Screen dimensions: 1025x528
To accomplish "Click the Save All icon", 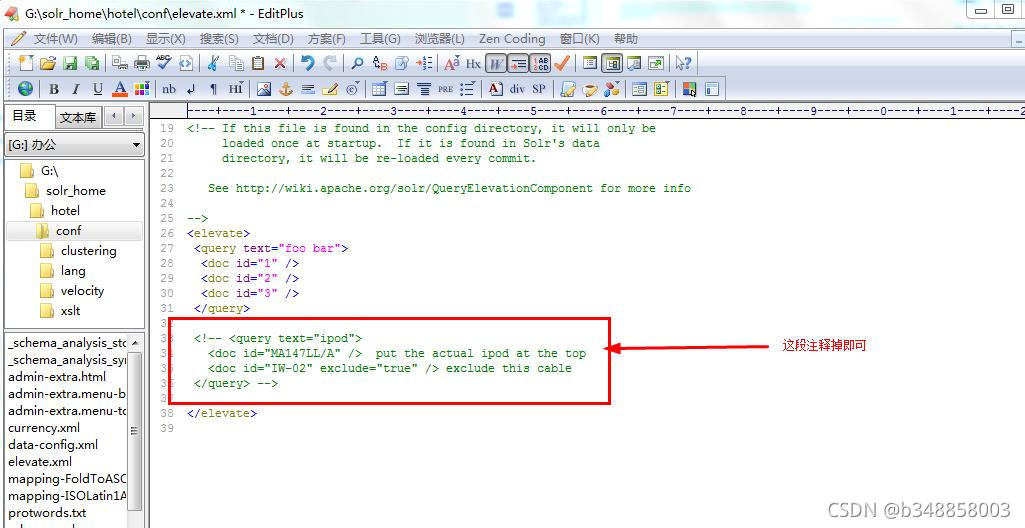I will point(92,63).
